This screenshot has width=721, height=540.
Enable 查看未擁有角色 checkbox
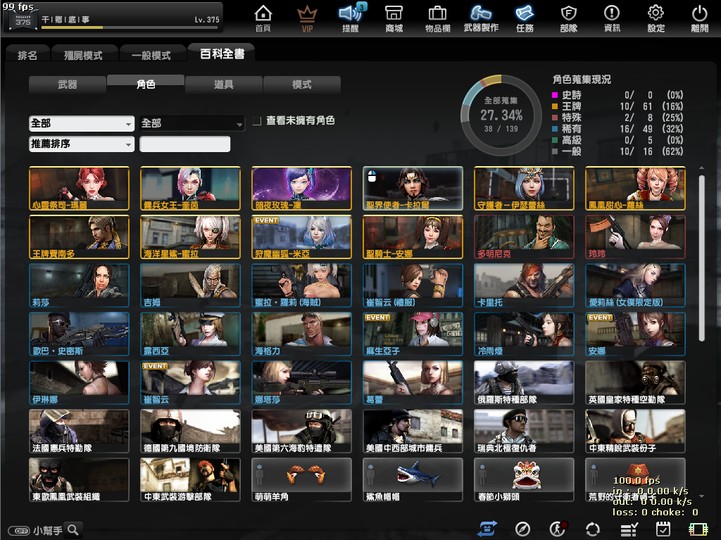[x=257, y=121]
